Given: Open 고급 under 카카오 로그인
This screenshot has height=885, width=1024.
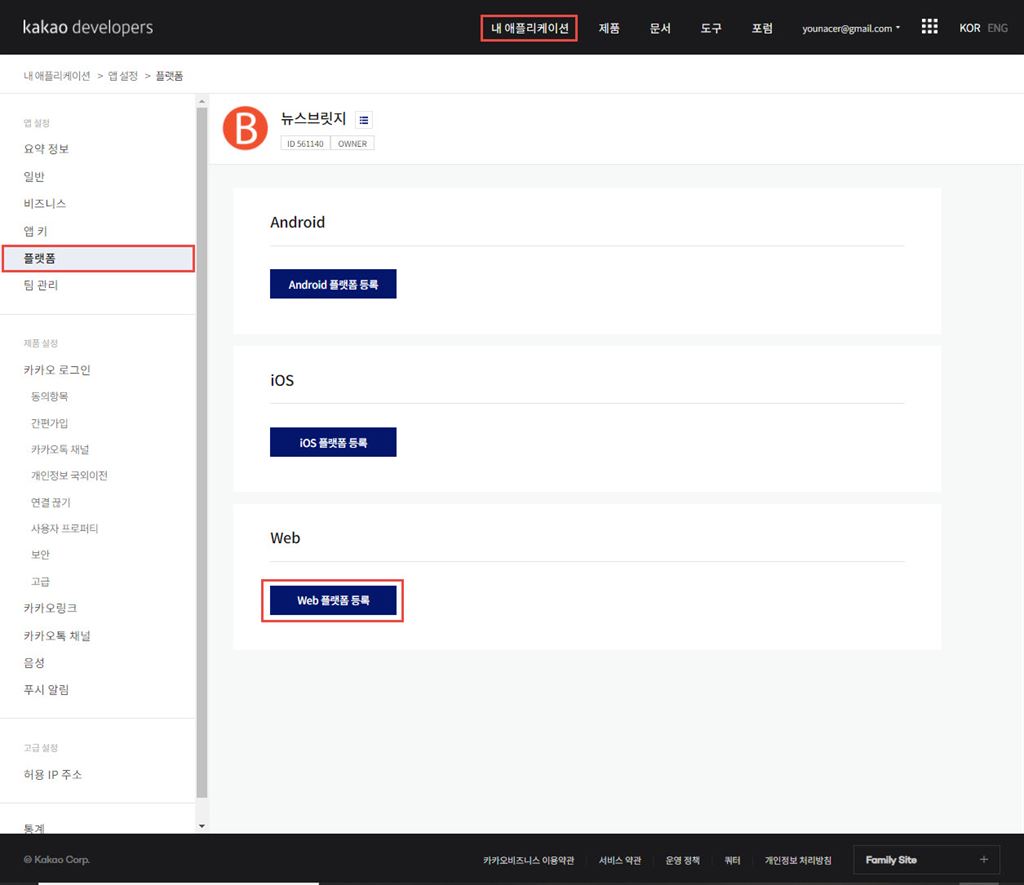Looking at the screenshot, I should point(40,581).
